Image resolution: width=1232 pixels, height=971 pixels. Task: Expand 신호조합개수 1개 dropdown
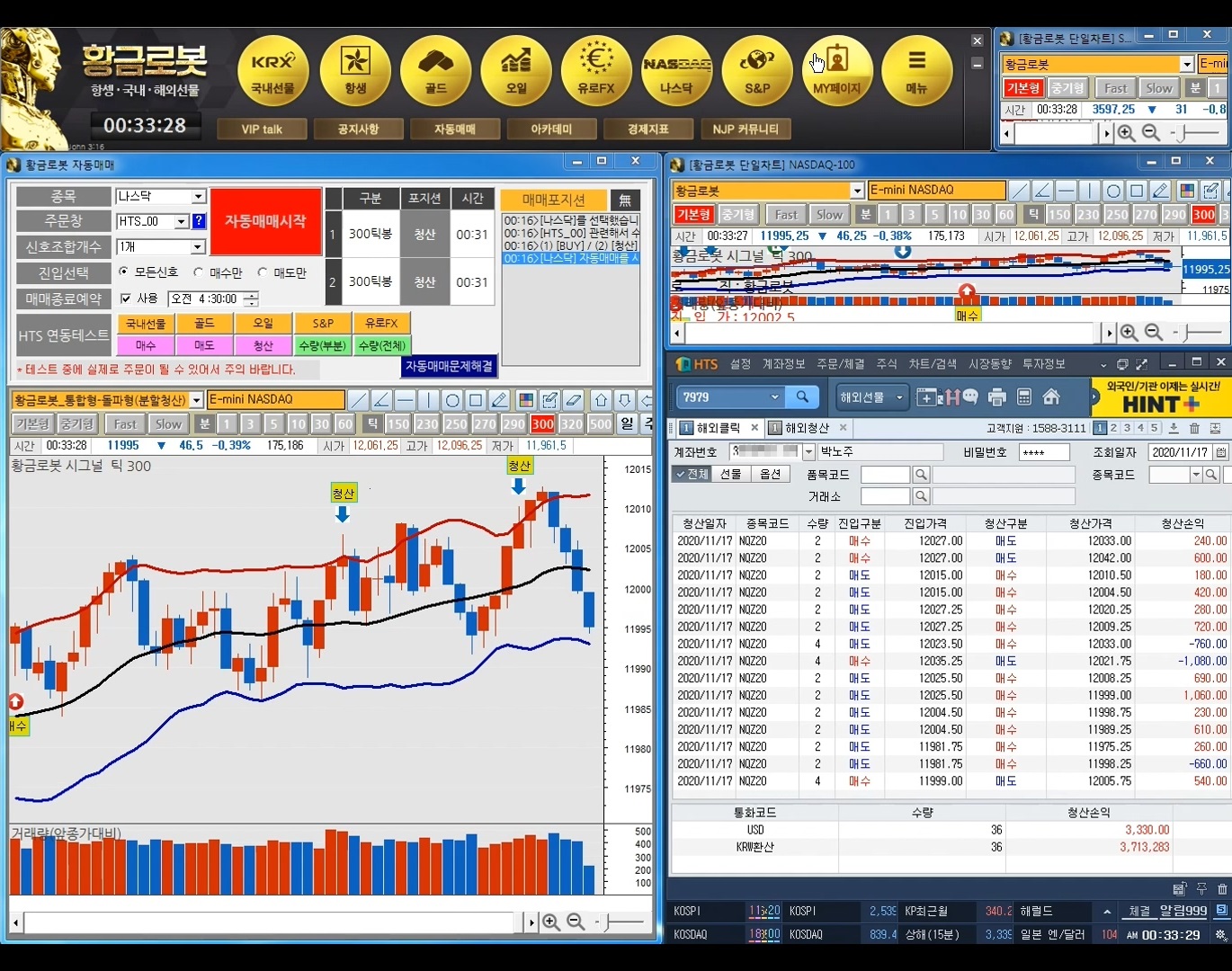198,246
